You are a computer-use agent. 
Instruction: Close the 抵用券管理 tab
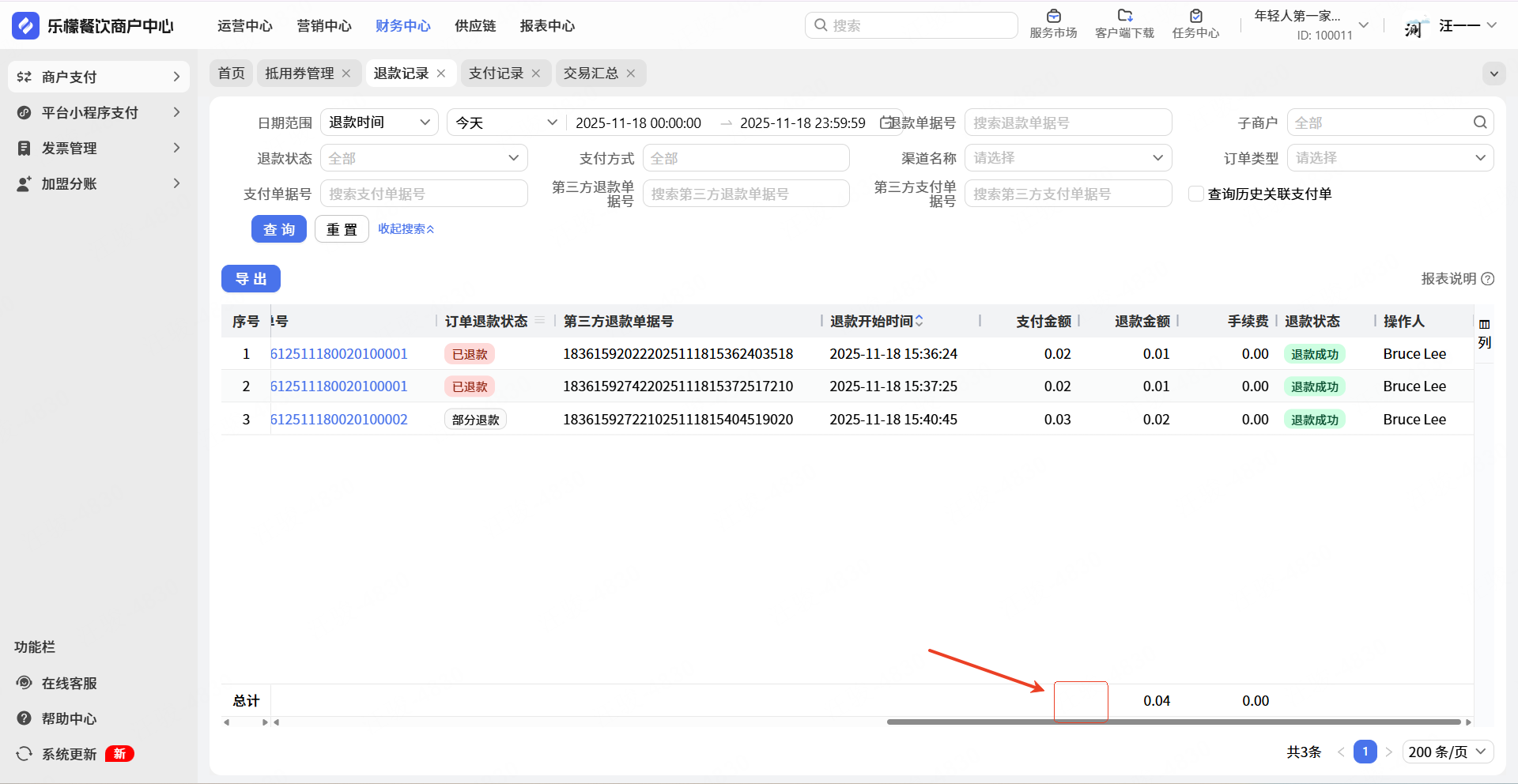(x=346, y=73)
